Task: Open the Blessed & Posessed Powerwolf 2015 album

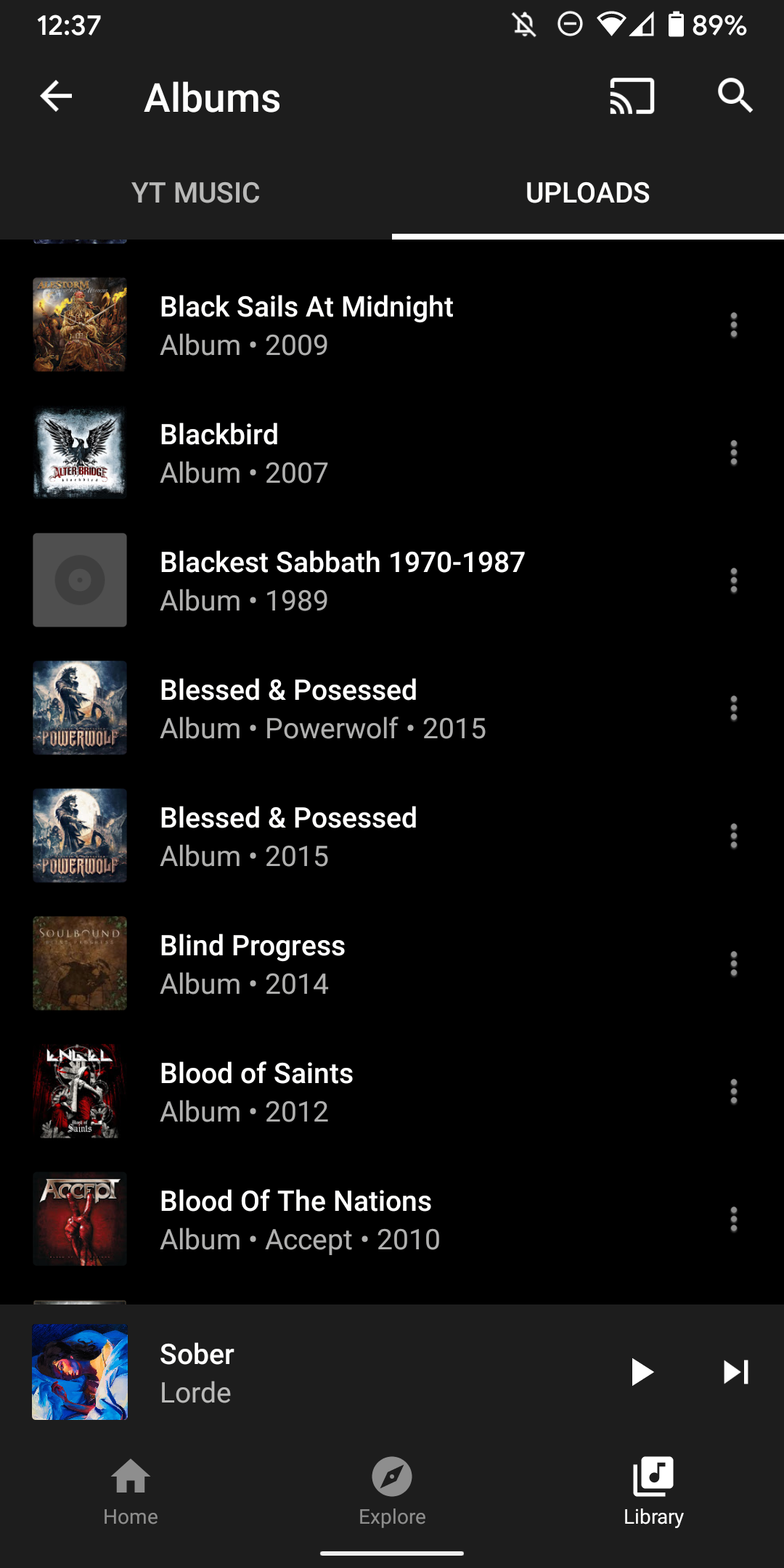Action: pyautogui.click(x=392, y=709)
